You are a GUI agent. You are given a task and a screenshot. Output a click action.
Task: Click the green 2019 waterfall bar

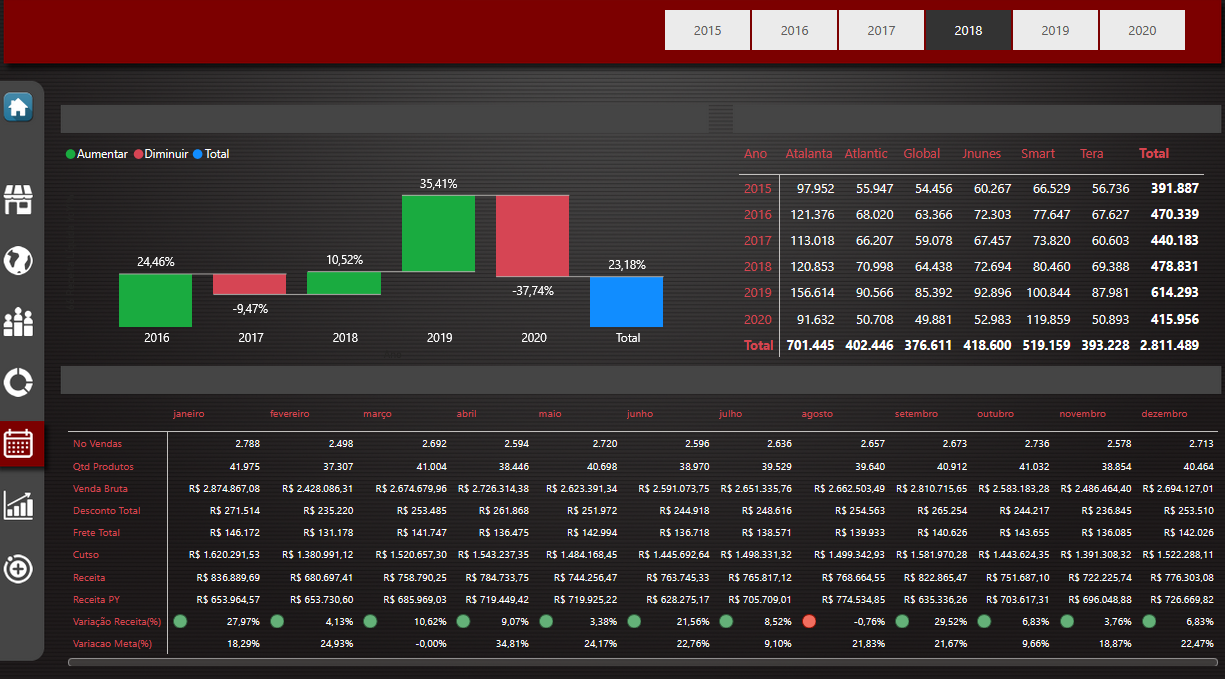[x=438, y=233]
